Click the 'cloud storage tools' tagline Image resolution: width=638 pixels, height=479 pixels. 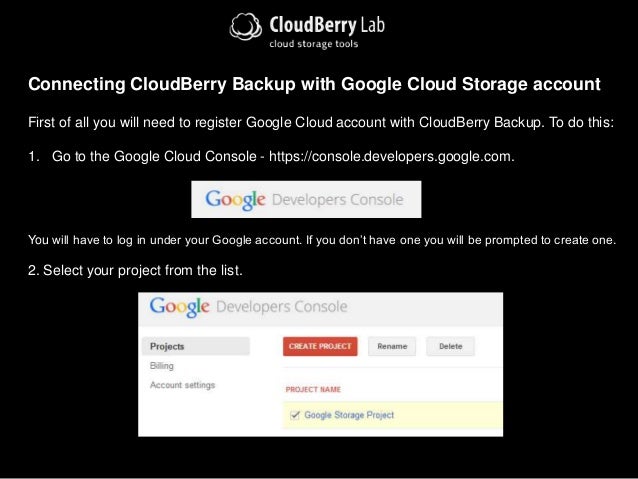[x=314, y=44]
